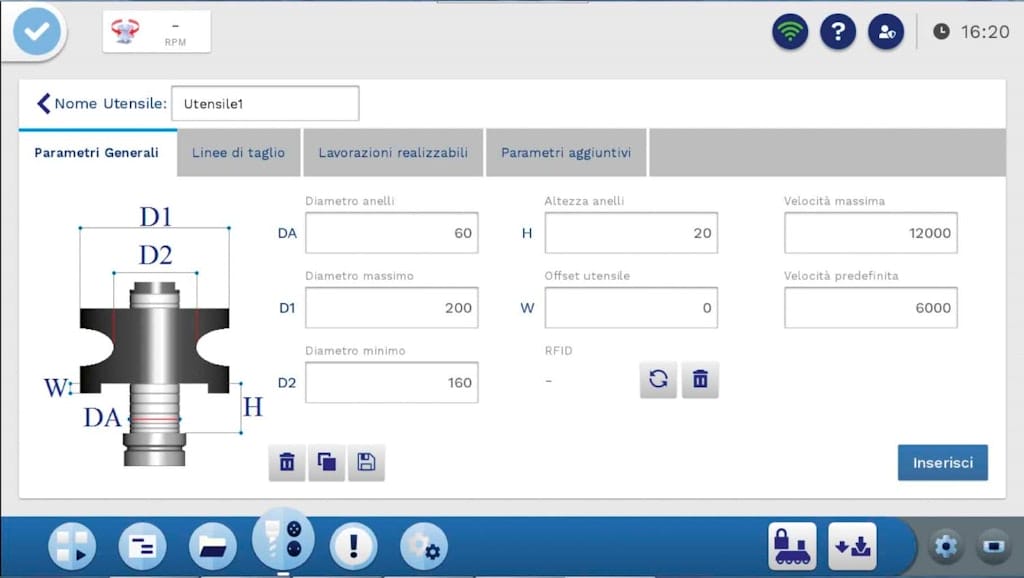The width and height of the screenshot is (1024, 578).
Task: Refresh the RFID tag reading
Action: (x=658, y=380)
